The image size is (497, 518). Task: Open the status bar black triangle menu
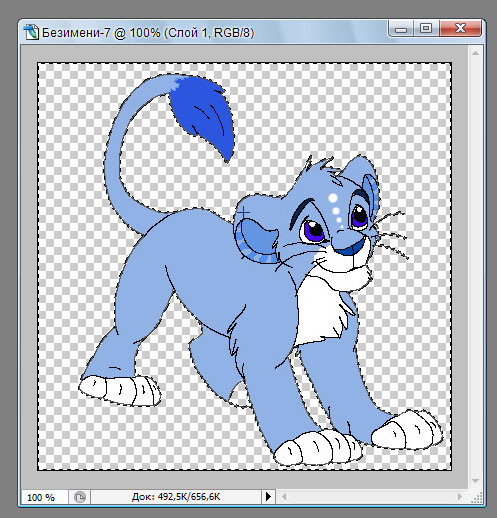click(x=268, y=497)
